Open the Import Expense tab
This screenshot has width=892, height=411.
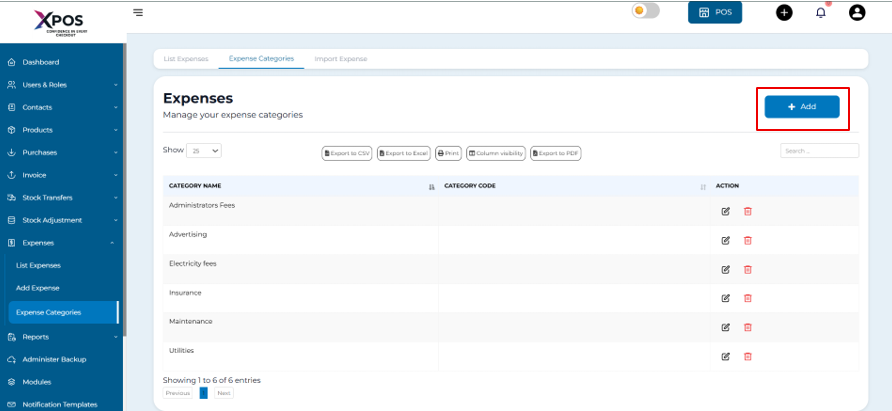[x=341, y=59]
